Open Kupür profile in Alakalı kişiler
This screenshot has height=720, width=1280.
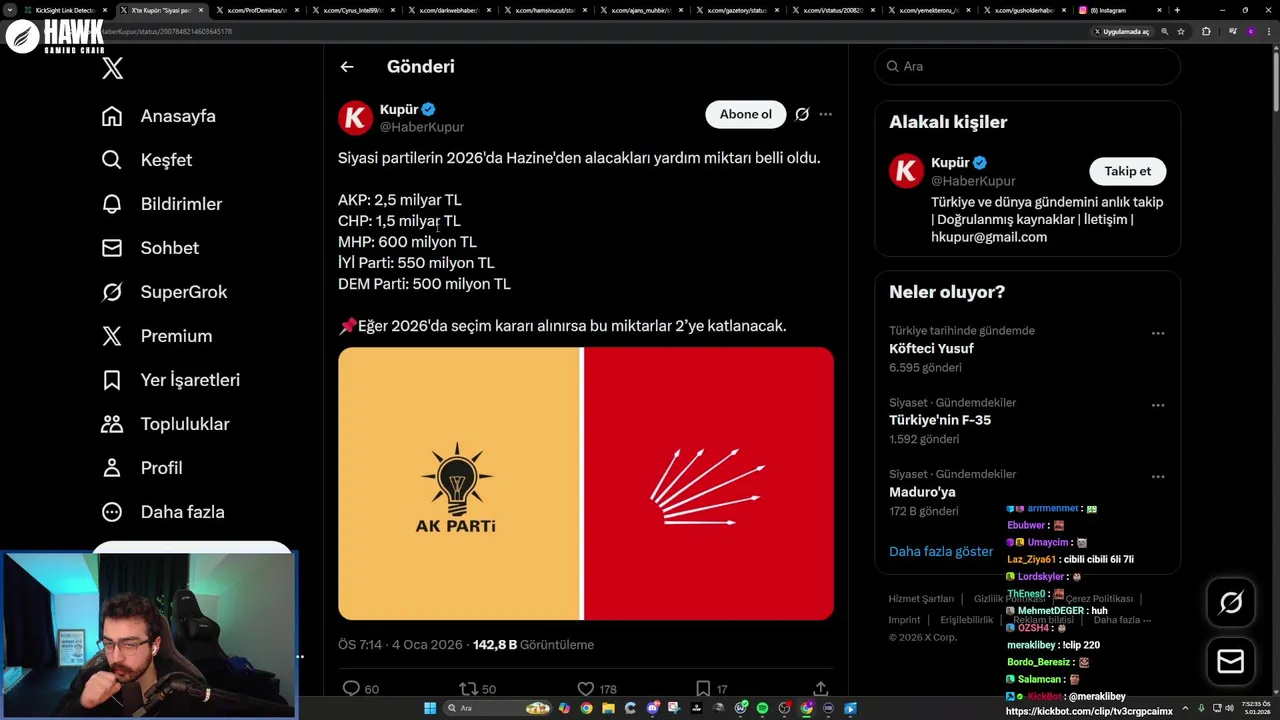(950, 163)
